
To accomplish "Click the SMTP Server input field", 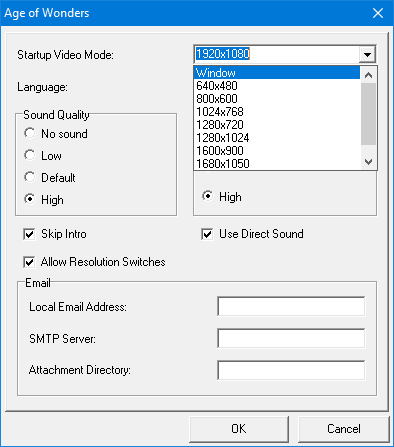I will 291,338.
